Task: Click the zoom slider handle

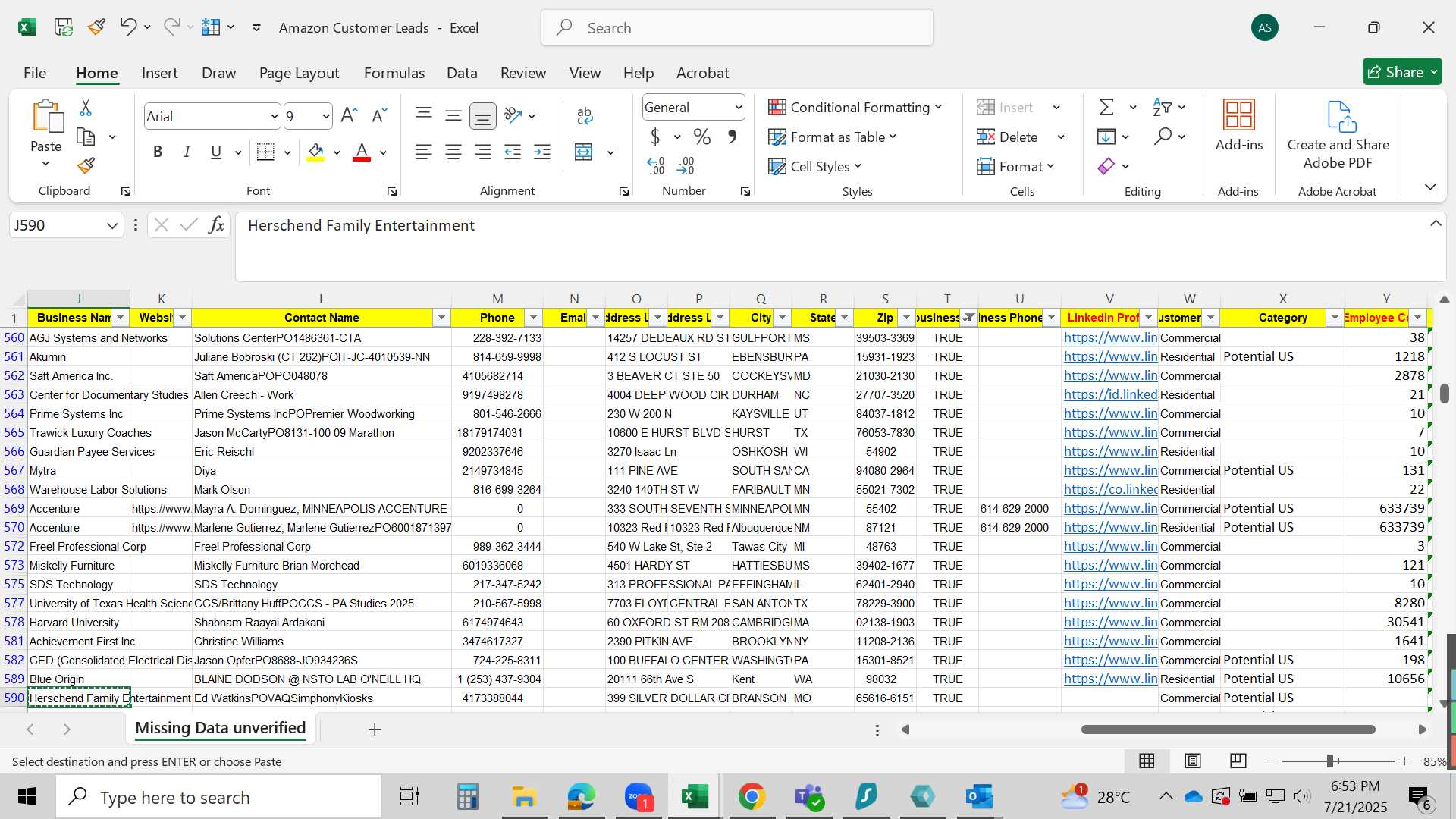Action: point(1330,761)
